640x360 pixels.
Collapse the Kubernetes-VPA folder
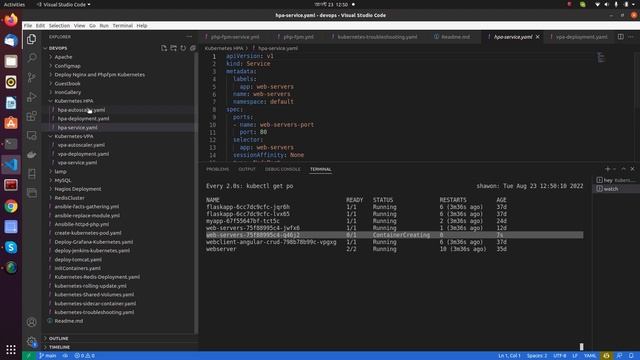point(73,136)
